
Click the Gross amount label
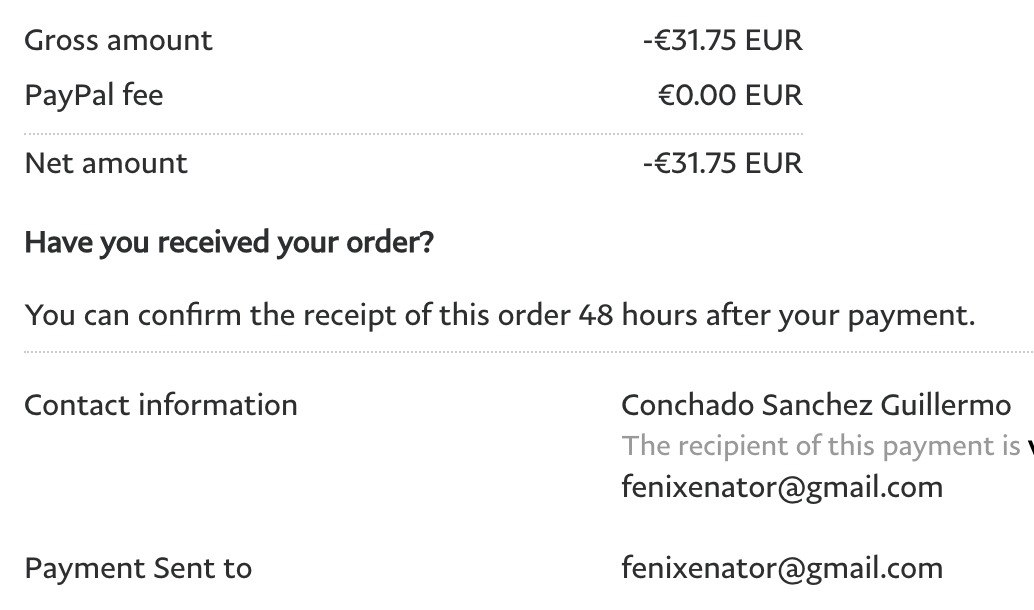point(118,41)
